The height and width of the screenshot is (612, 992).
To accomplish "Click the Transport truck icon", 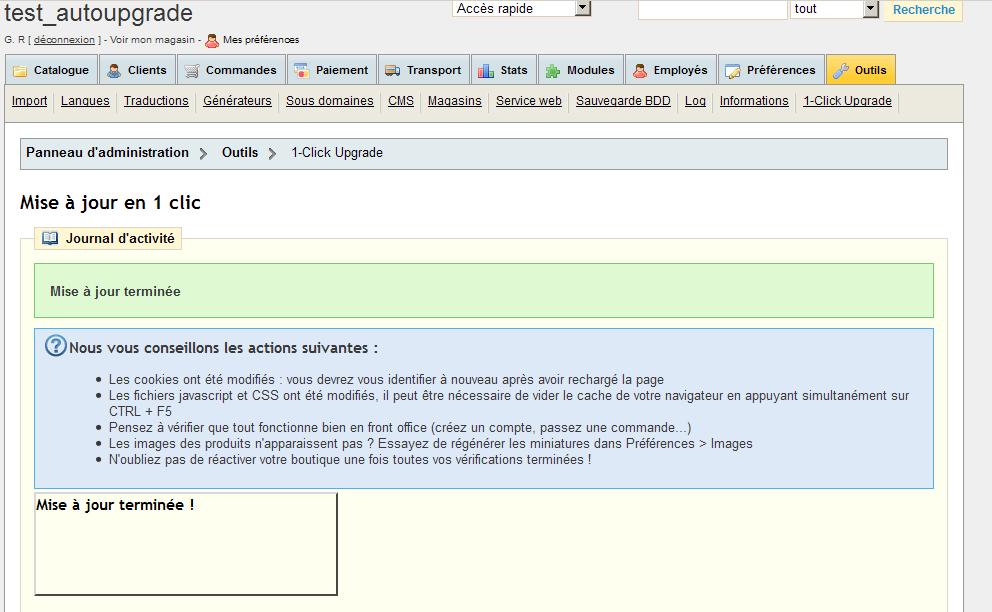I will click(392, 71).
